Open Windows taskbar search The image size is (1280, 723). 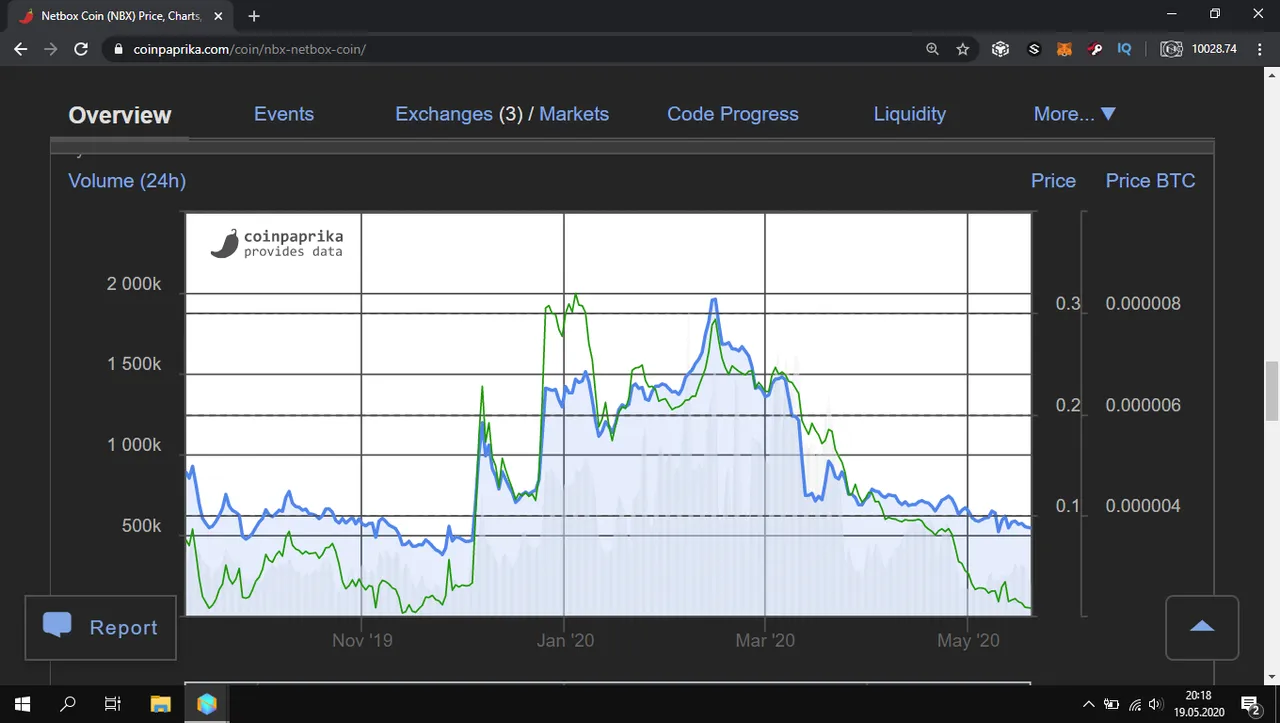pyautogui.click(x=68, y=704)
